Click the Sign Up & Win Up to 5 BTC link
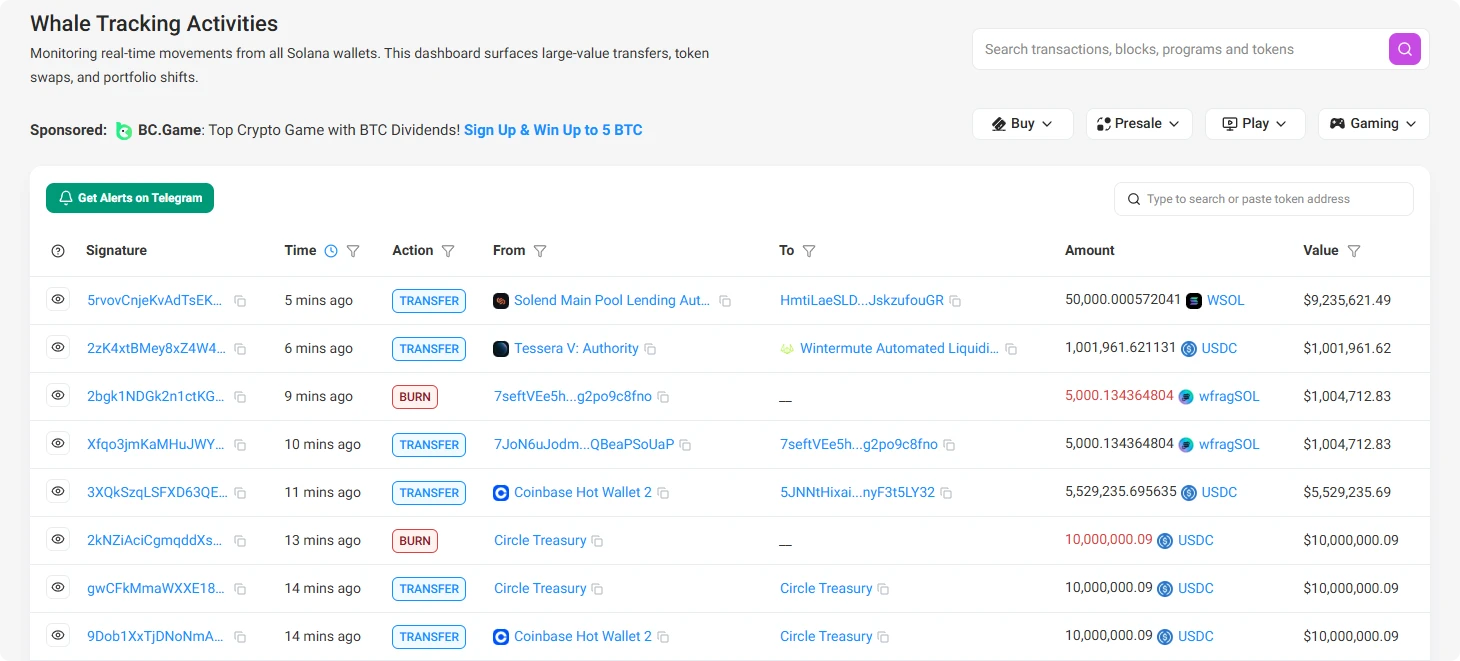 click(553, 129)
